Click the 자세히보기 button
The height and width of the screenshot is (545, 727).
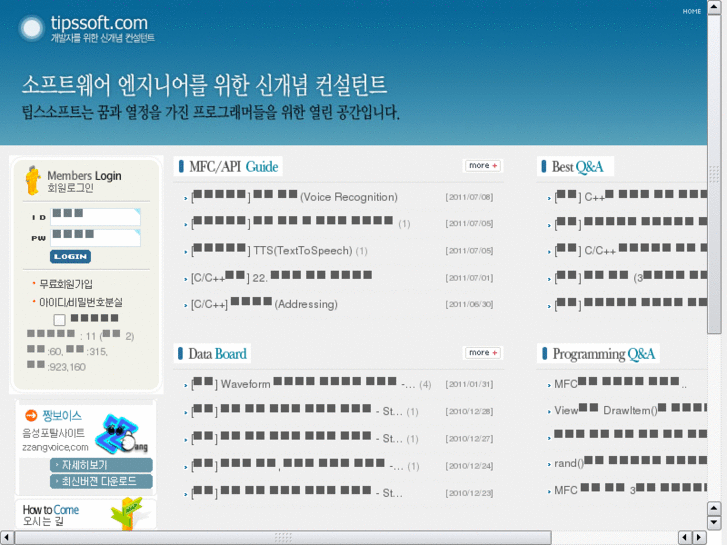point(101,465)
